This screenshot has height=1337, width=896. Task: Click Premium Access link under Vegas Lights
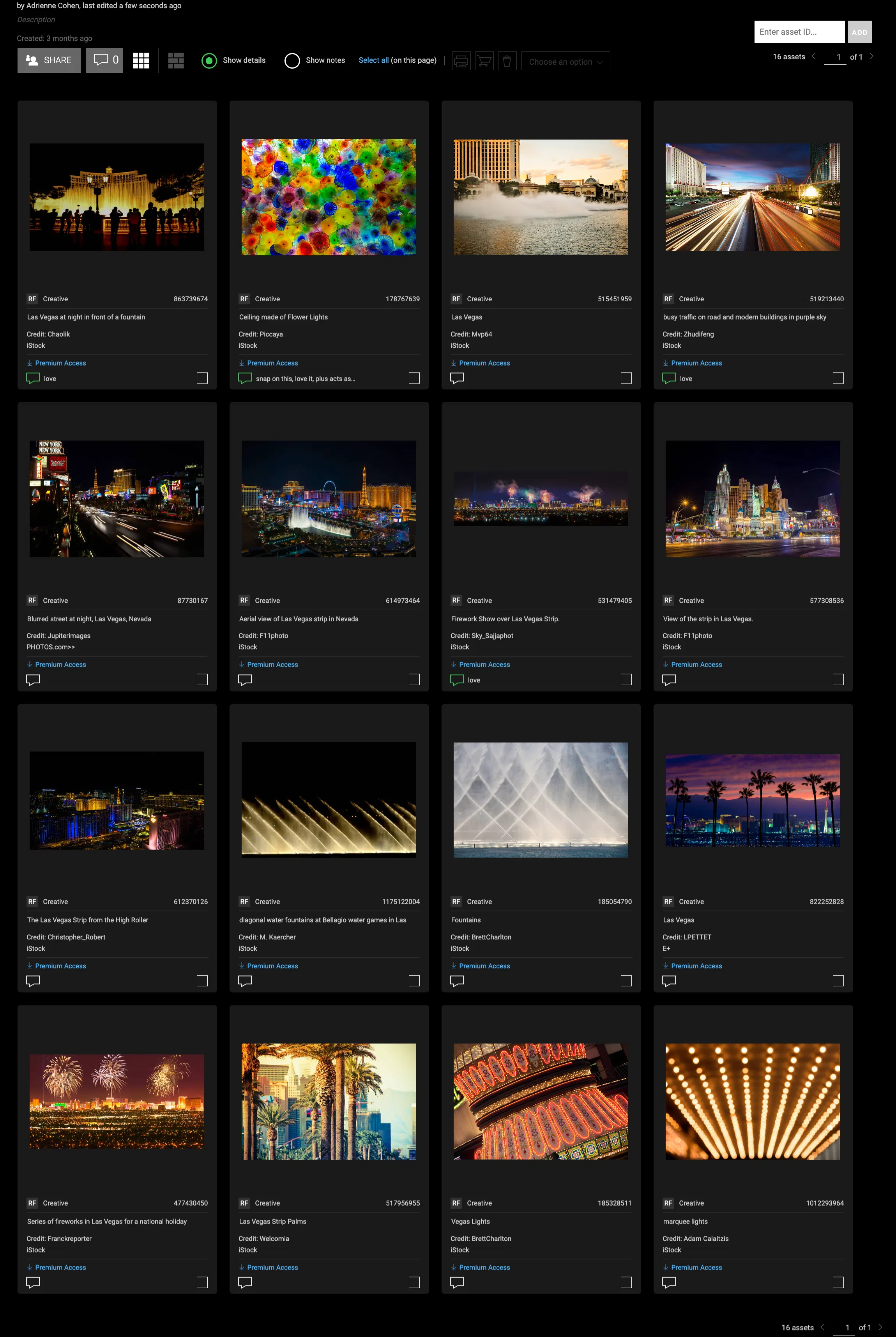coord(484,1267)
